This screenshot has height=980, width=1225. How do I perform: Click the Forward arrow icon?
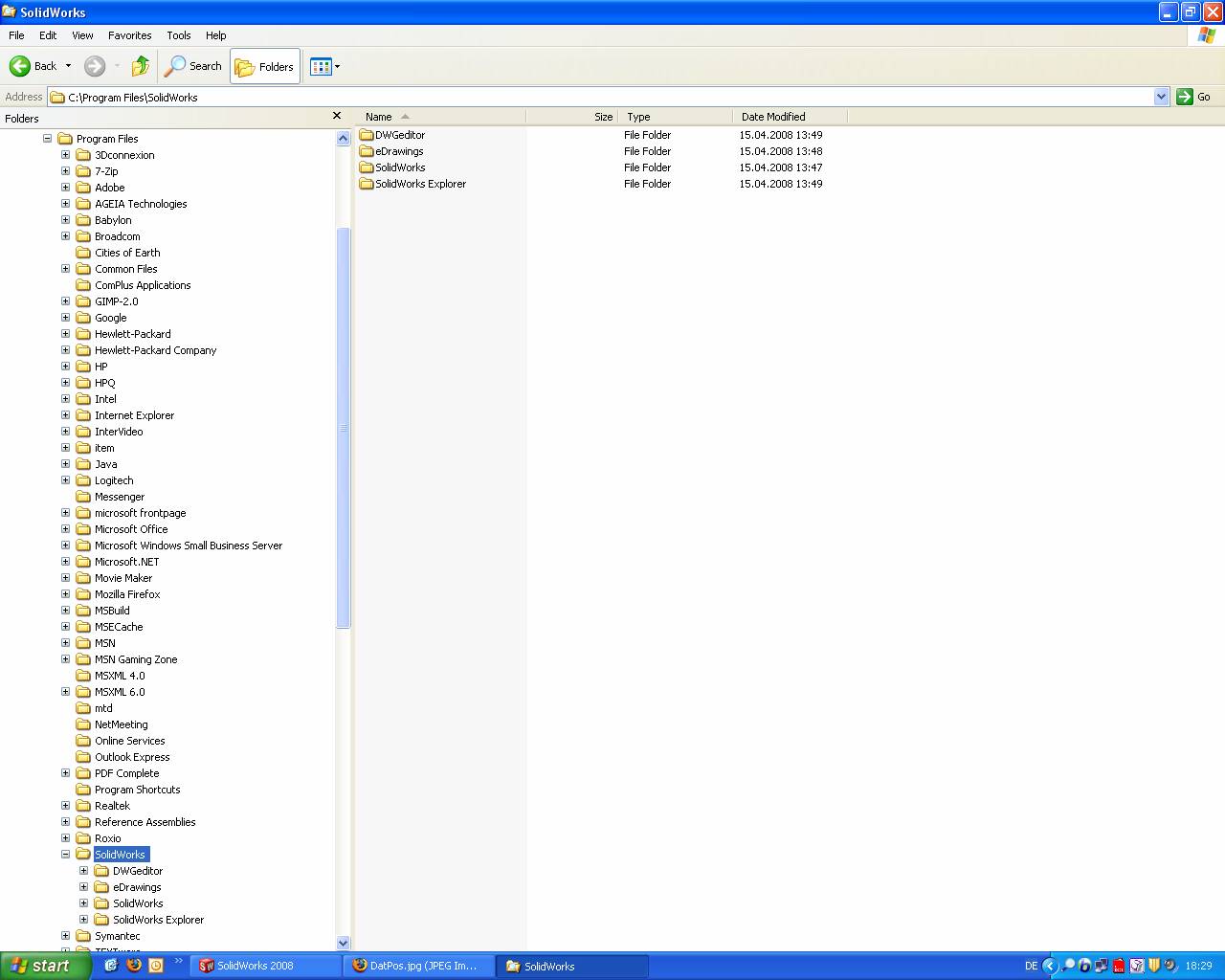pos(94,66)
